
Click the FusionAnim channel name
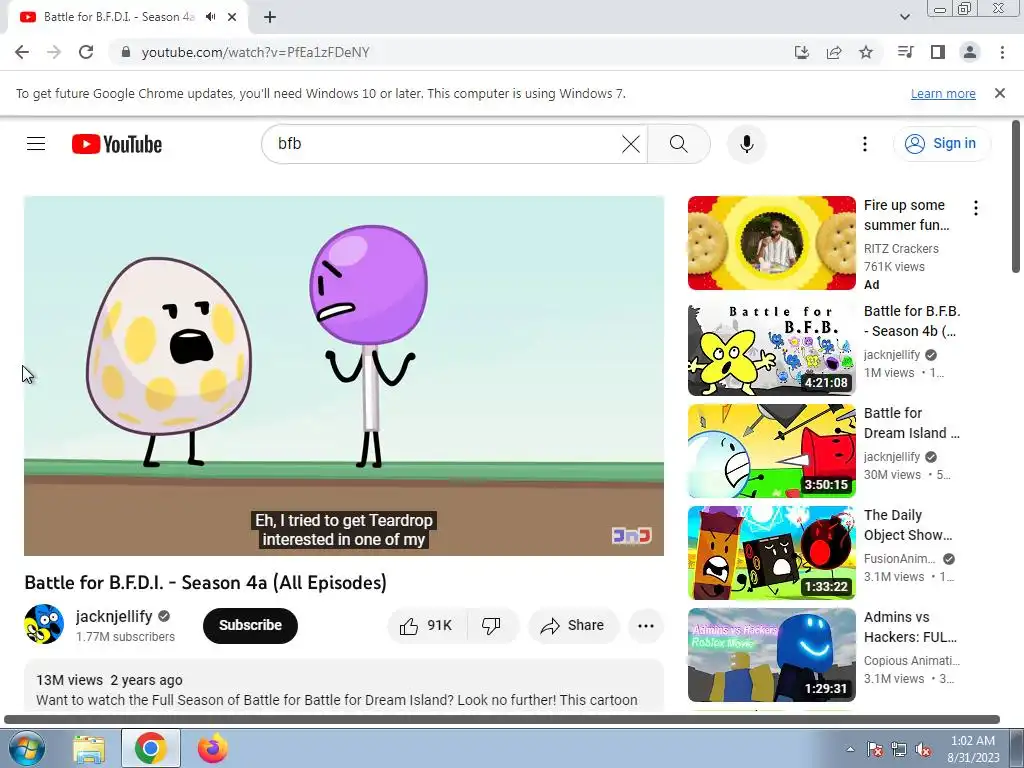click(x=899, y=559)
